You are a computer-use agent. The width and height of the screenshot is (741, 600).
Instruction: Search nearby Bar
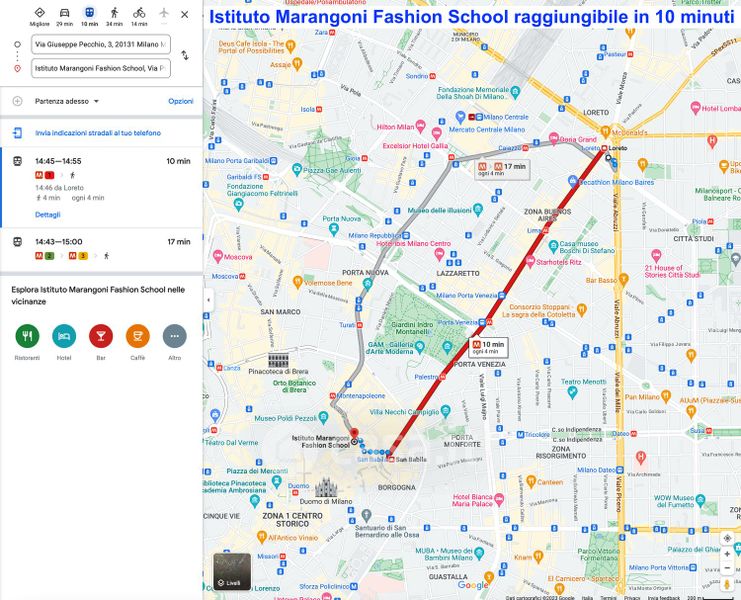pos(101,336)
